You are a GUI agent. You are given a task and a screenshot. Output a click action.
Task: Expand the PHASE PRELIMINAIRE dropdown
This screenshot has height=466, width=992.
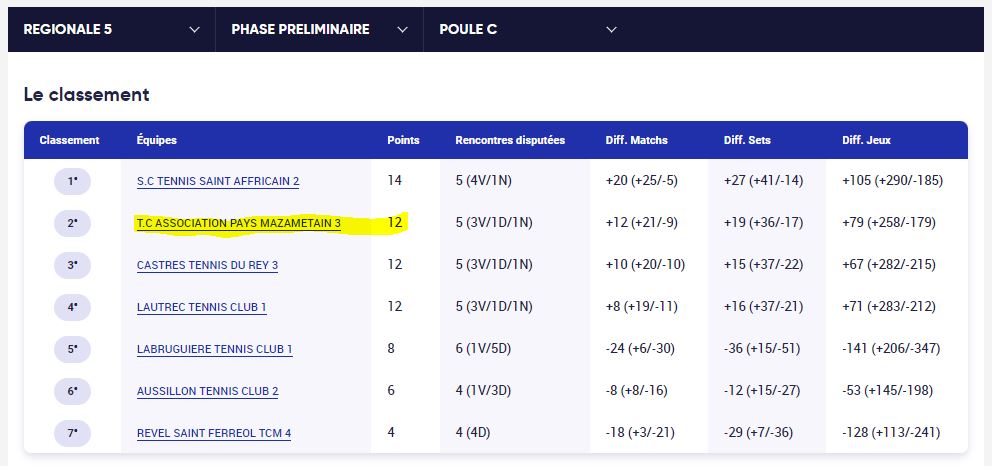point(319,30)
